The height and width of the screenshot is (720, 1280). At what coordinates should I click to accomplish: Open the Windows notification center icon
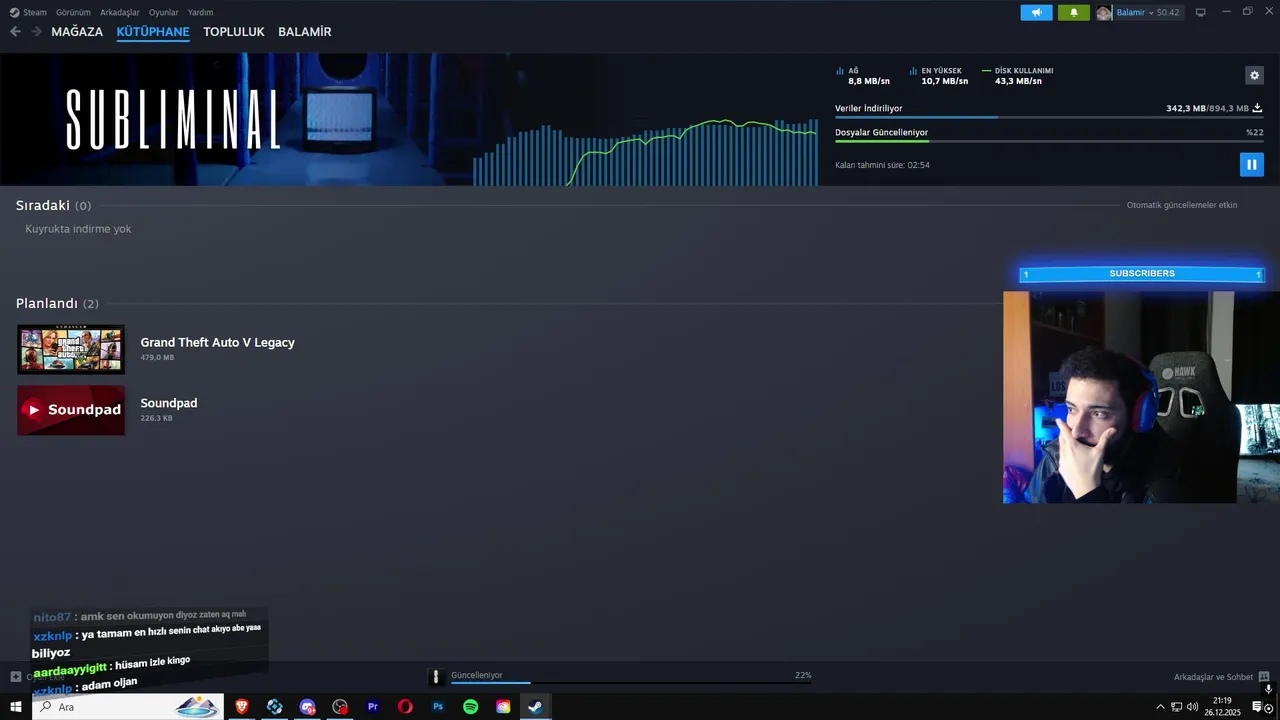1257,707
